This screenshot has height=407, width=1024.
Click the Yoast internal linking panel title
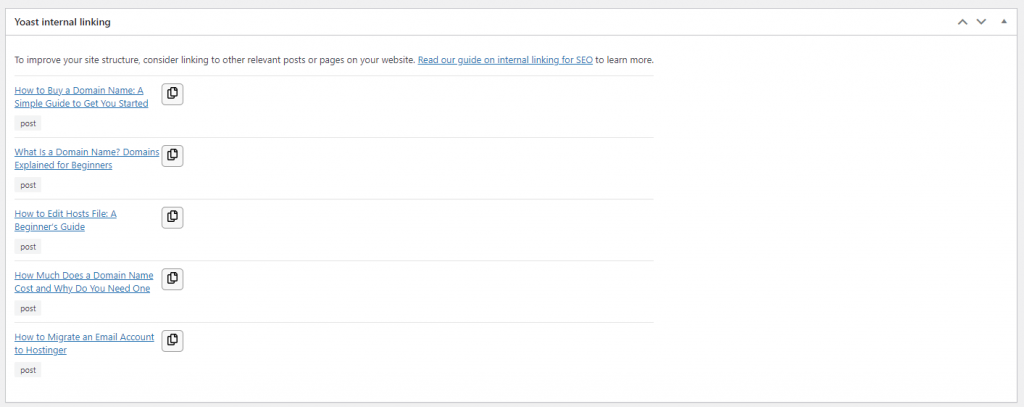[63, 21]
